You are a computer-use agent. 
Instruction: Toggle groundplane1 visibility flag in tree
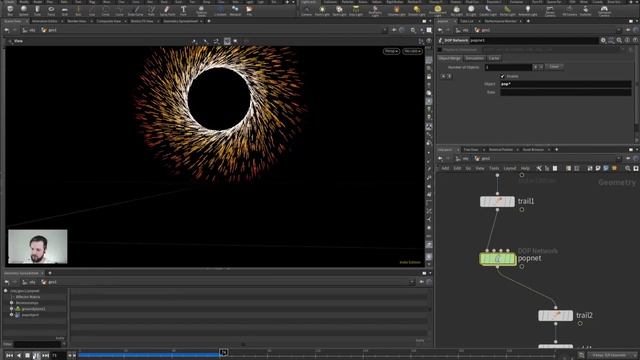pyautogui.click(x=11, y=309)
